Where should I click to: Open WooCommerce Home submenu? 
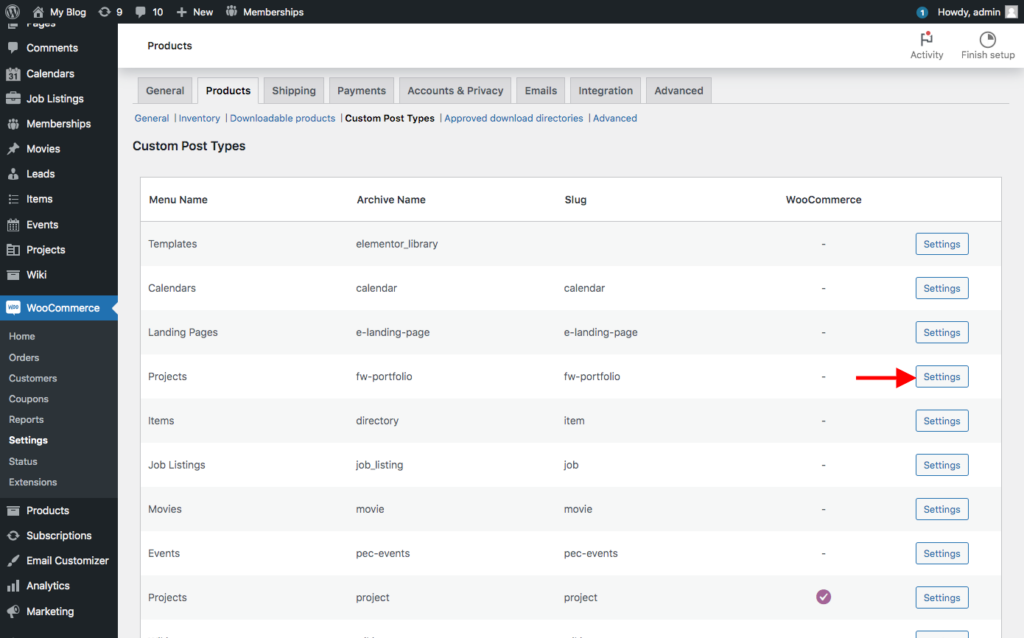click(x=22, y=336)
